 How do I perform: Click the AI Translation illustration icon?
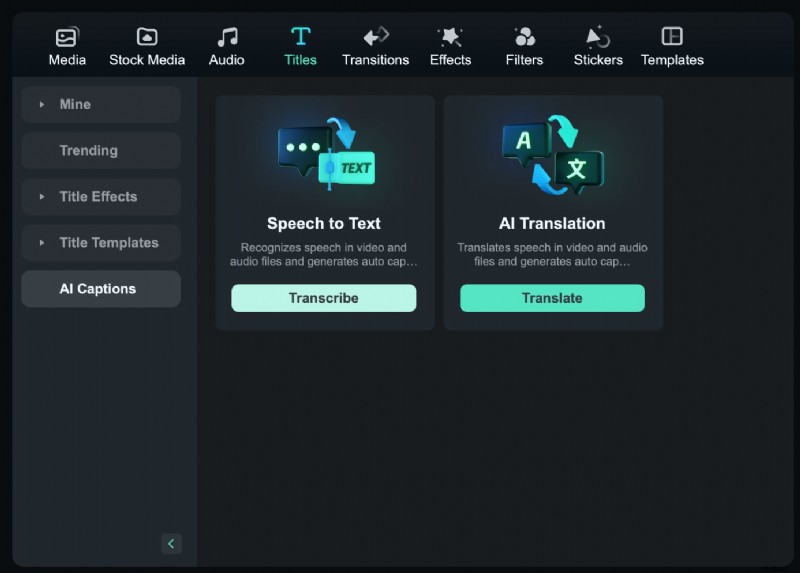[x=552, y=155]
